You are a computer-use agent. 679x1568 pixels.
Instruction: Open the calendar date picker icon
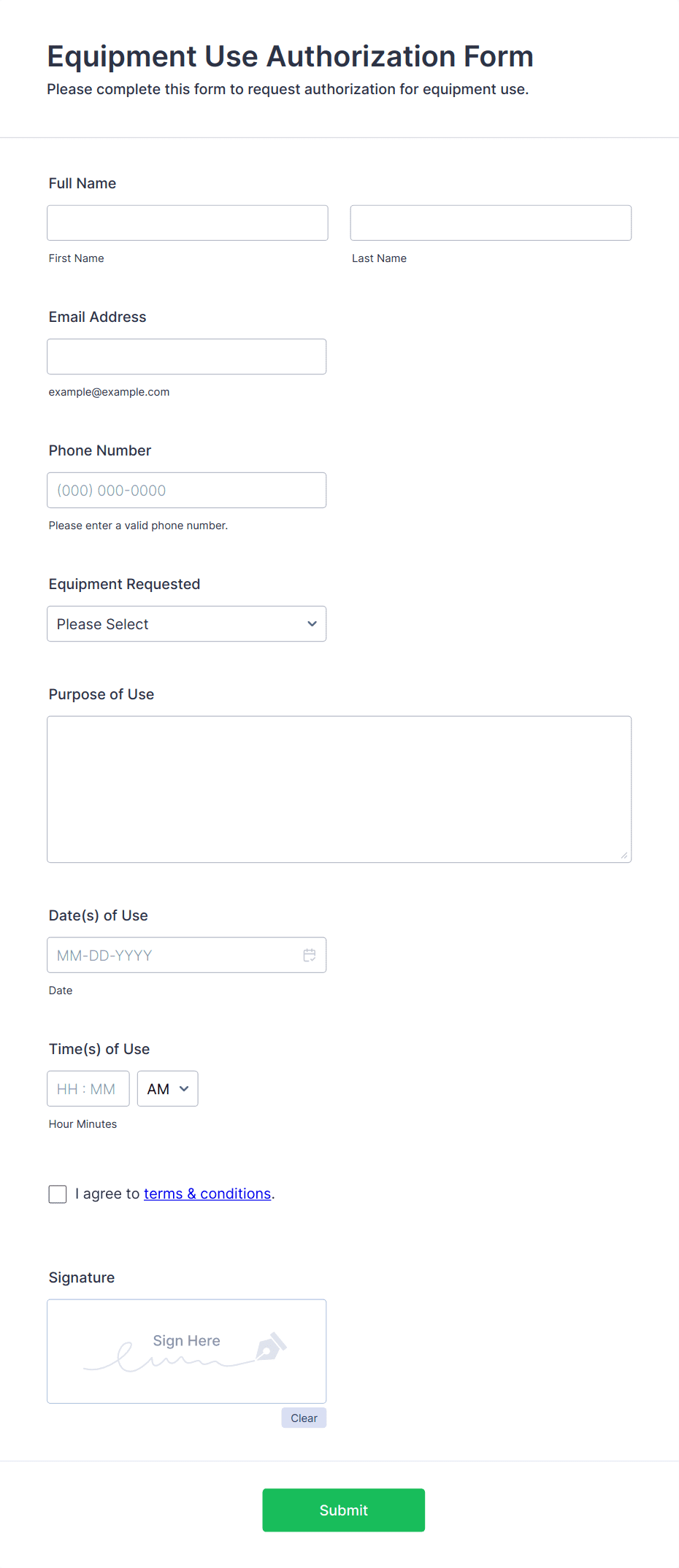[x=310, y=955]
